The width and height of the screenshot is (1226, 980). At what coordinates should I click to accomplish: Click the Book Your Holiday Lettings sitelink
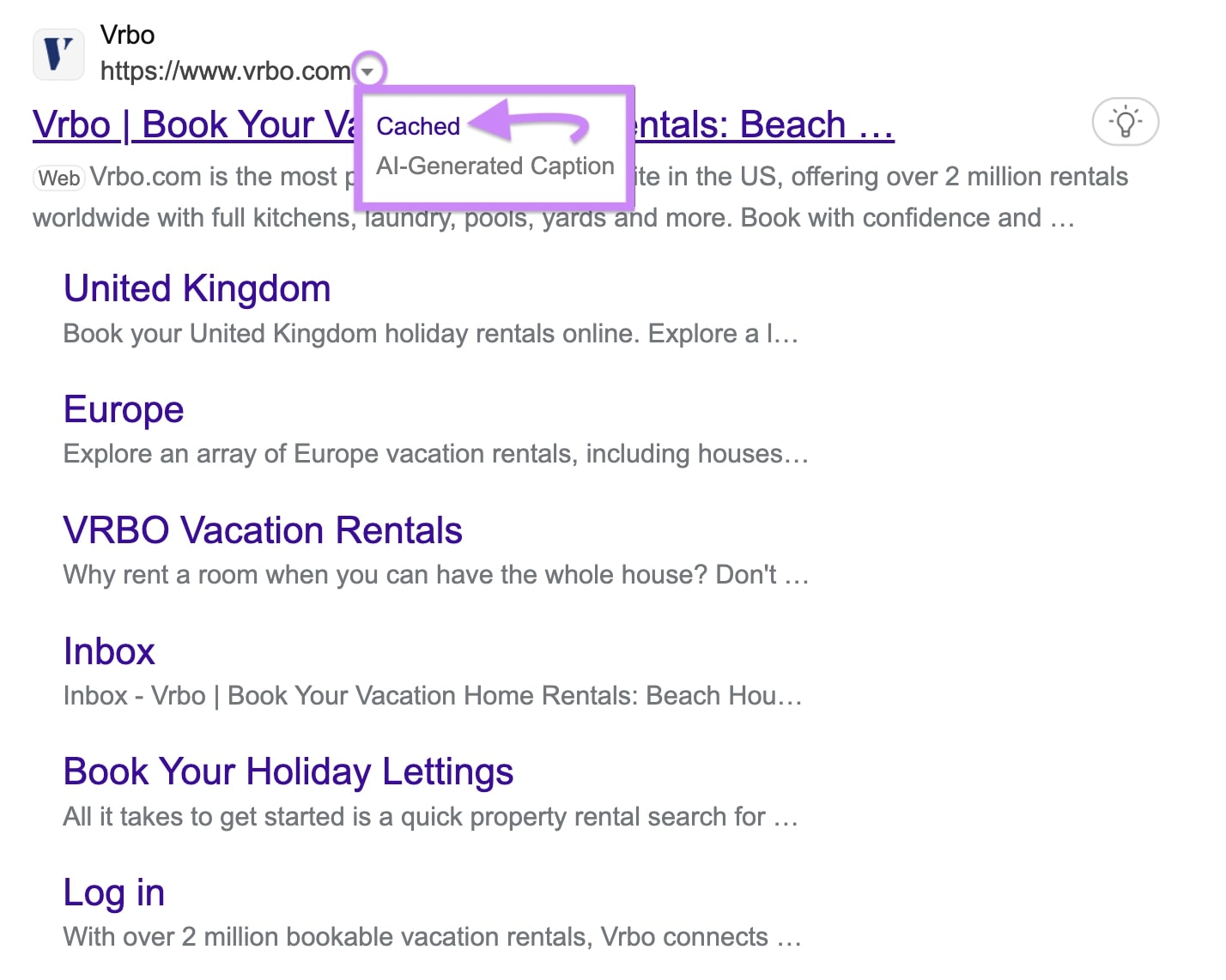(288, 771)
